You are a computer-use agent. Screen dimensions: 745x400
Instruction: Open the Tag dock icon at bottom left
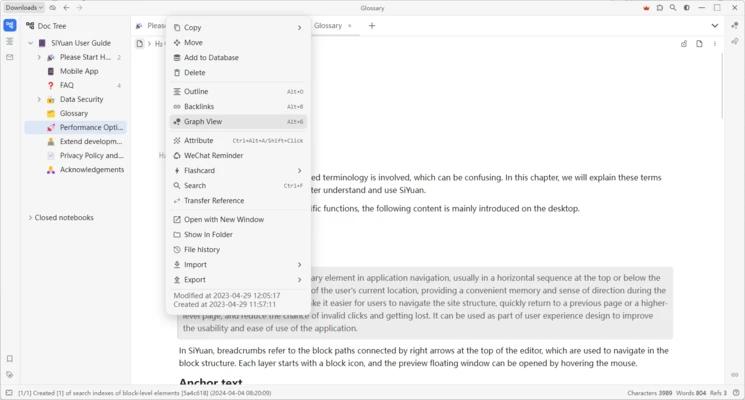tap(10, 375)
